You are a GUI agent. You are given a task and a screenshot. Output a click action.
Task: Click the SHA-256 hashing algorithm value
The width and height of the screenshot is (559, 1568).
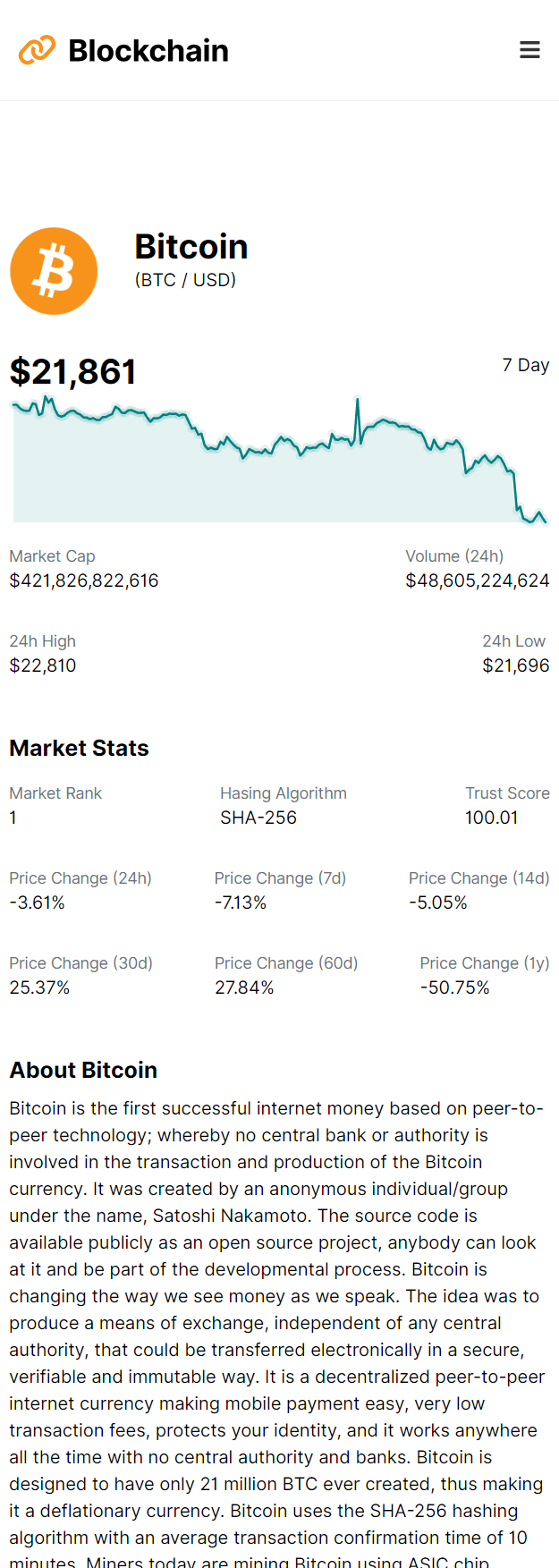[x=258, y=818]
